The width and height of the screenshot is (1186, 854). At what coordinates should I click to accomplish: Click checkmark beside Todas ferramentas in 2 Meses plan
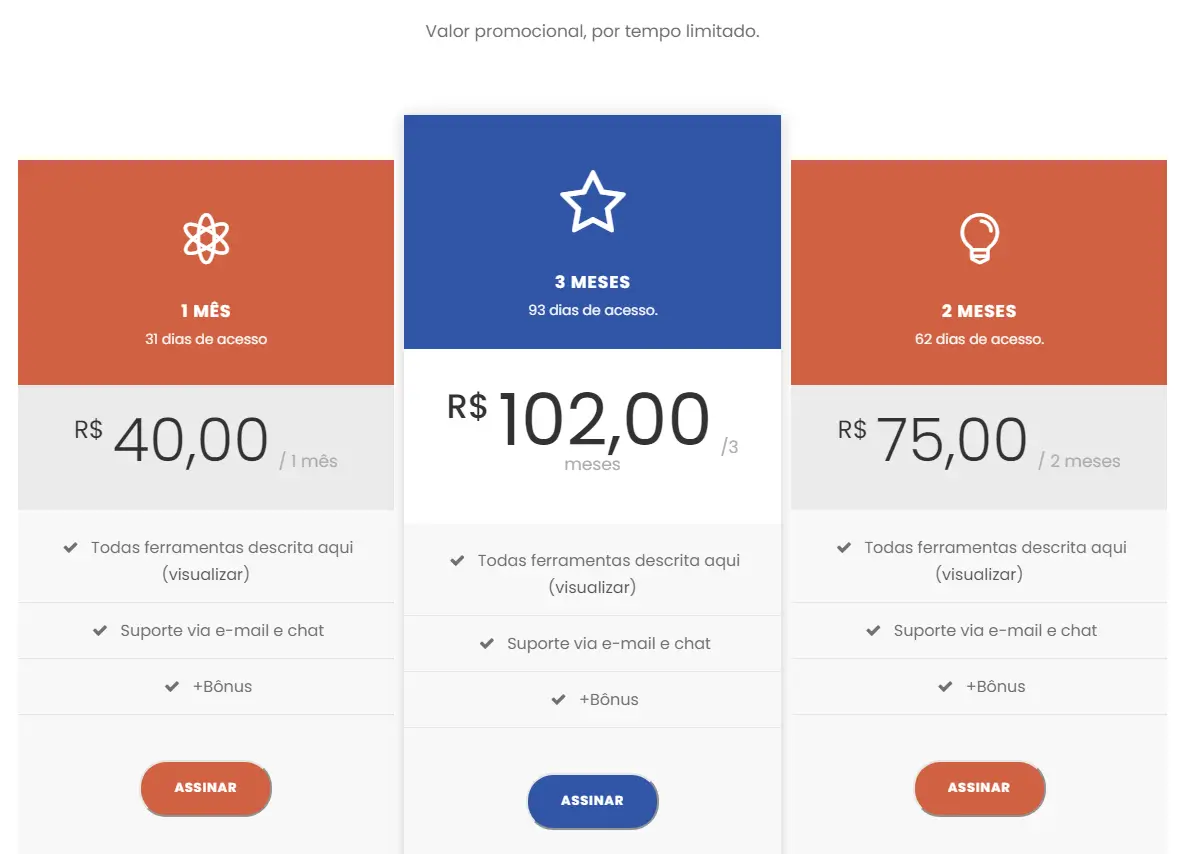[x=844, y=547]
